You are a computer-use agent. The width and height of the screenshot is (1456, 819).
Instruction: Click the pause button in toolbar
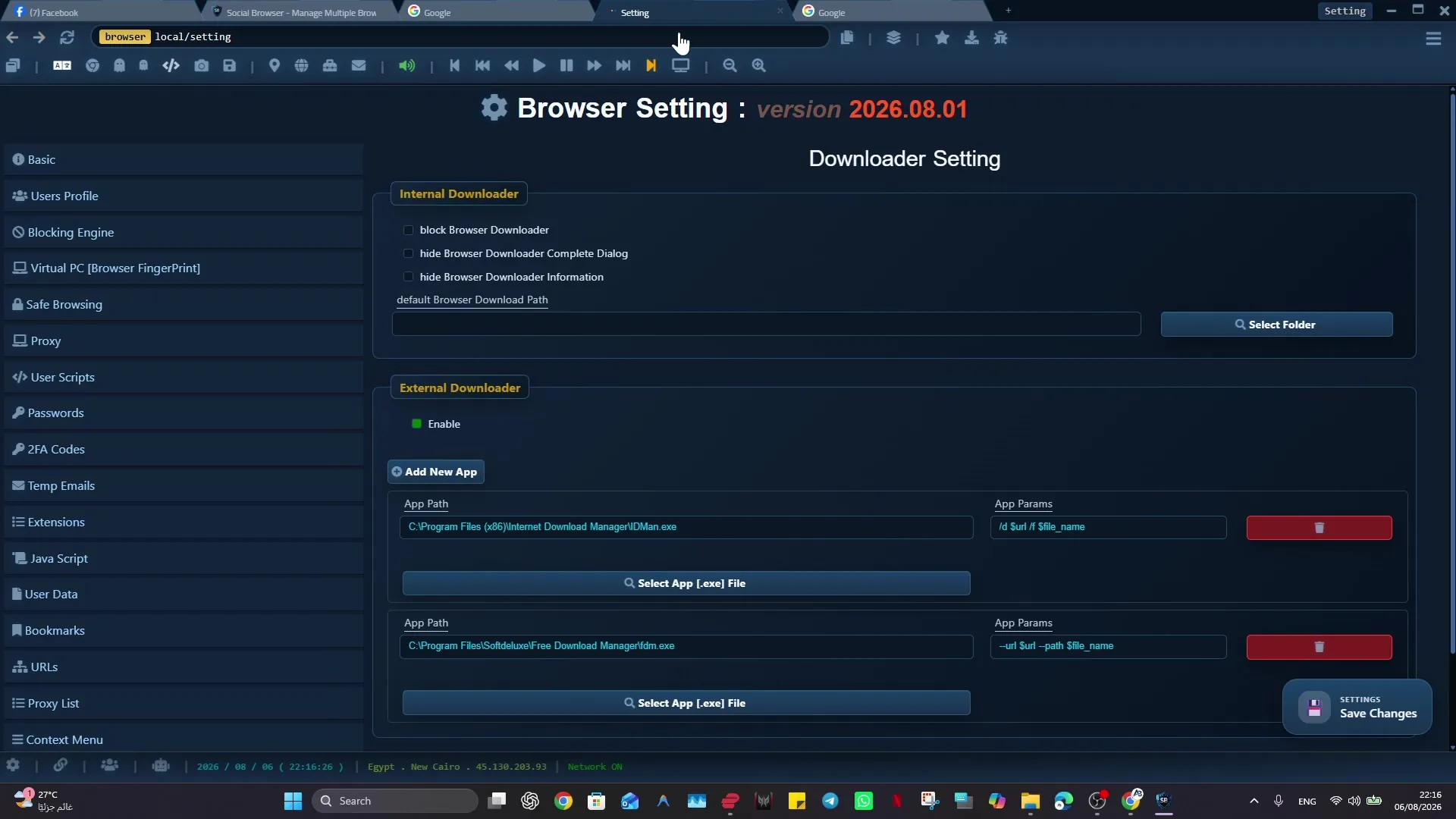[566, 66]
